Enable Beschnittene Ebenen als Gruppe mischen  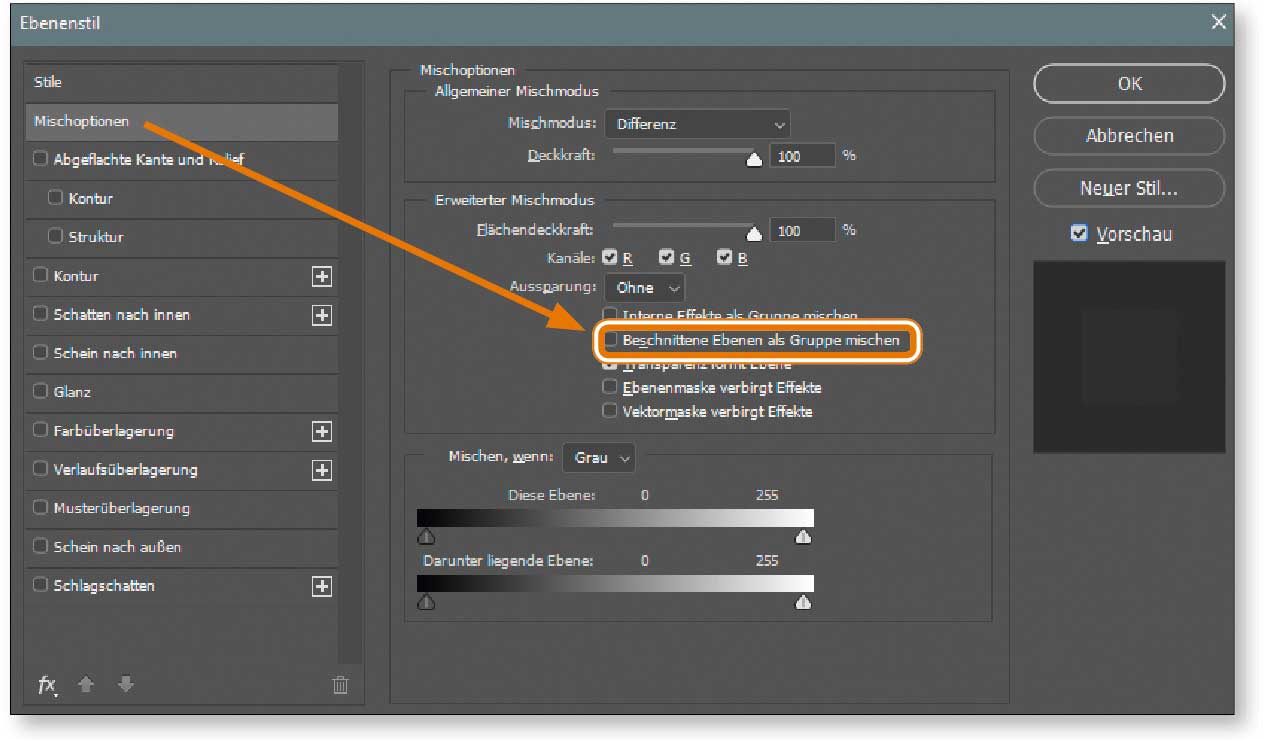(x=610, y=341)
